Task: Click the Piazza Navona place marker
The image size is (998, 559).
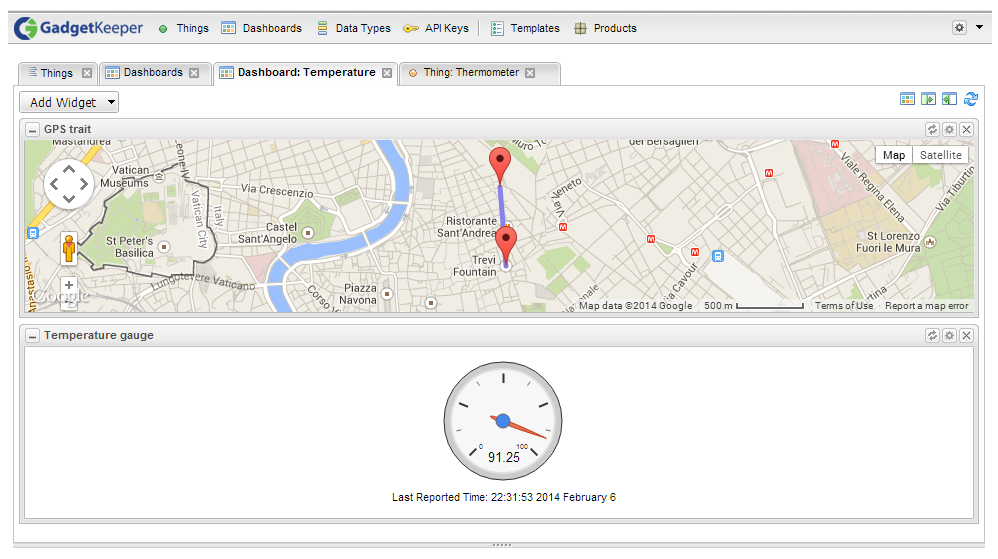Action: [387, 294]
